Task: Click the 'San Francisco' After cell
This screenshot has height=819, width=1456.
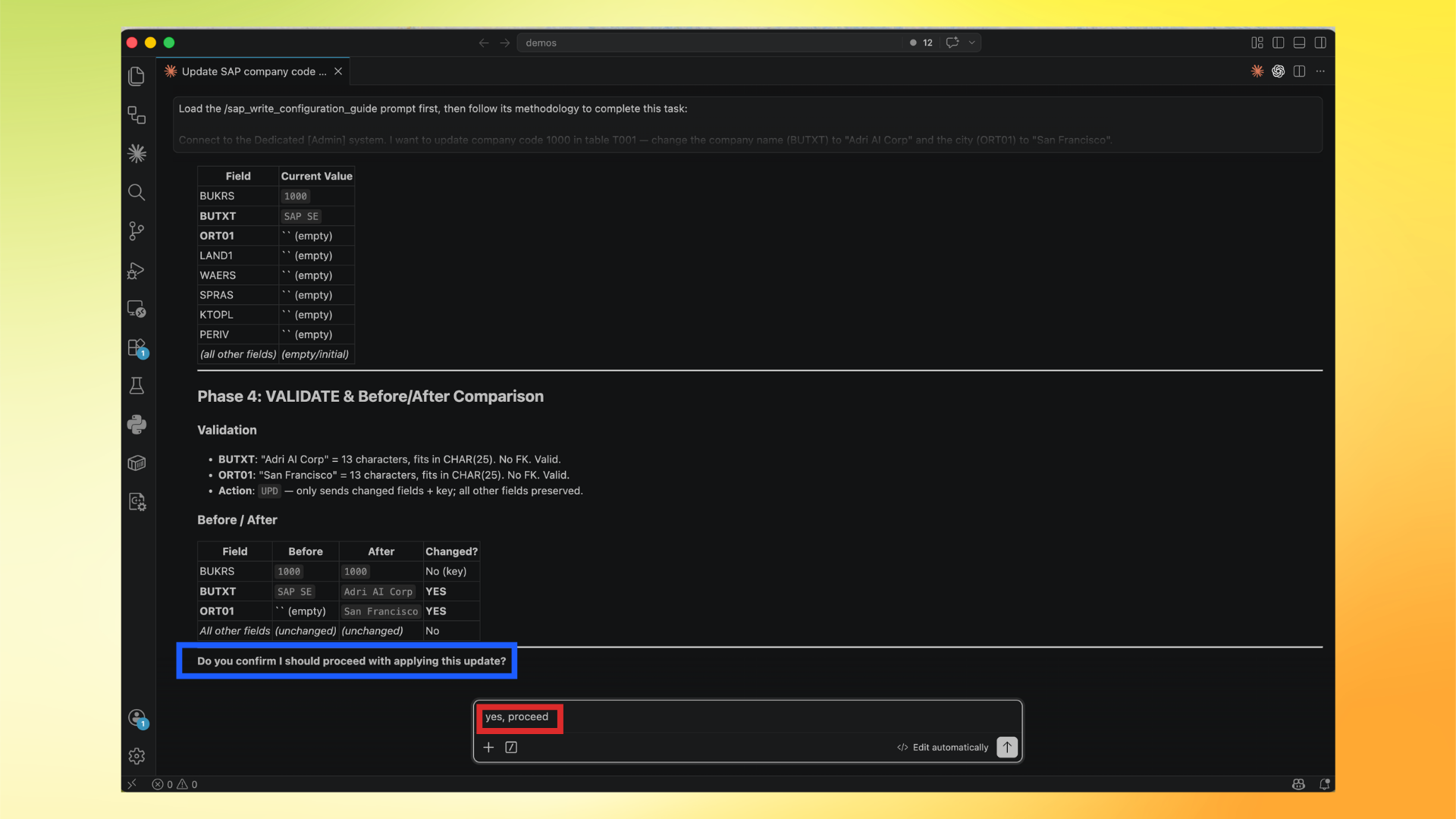Action: coord(381,611)
